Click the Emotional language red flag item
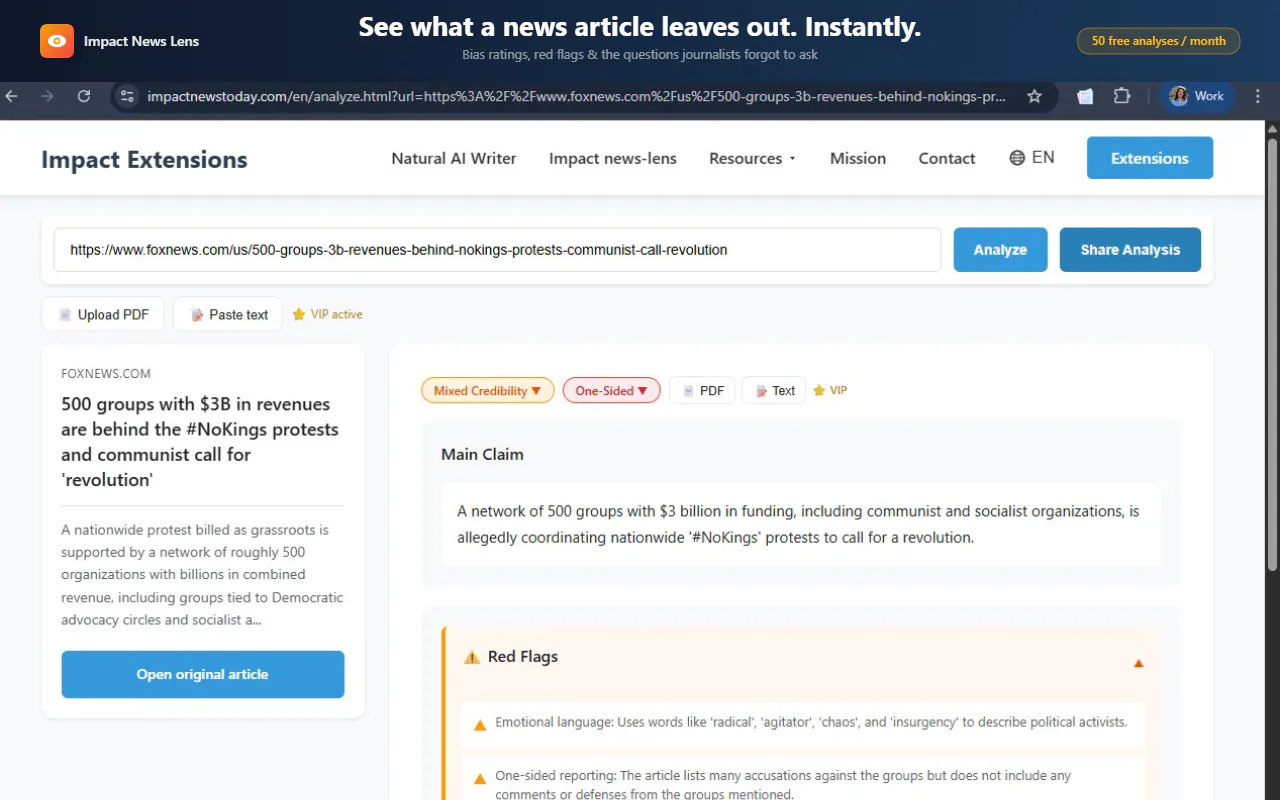1280x800 pixels. pos(802,724)
